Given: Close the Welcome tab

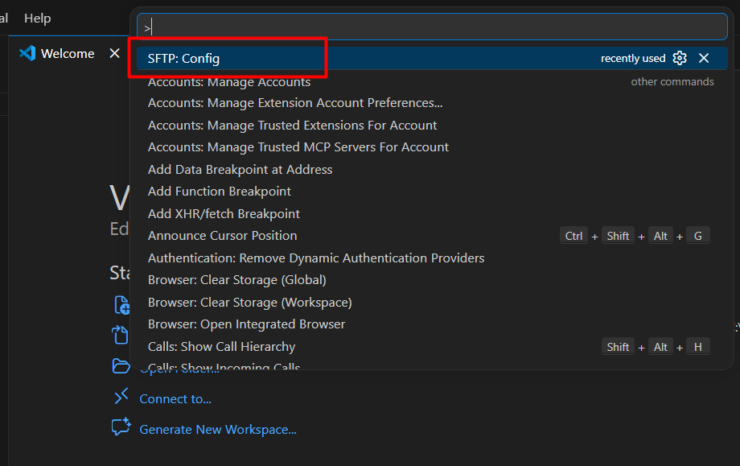Looking at the screenshot, I should 114,54.
